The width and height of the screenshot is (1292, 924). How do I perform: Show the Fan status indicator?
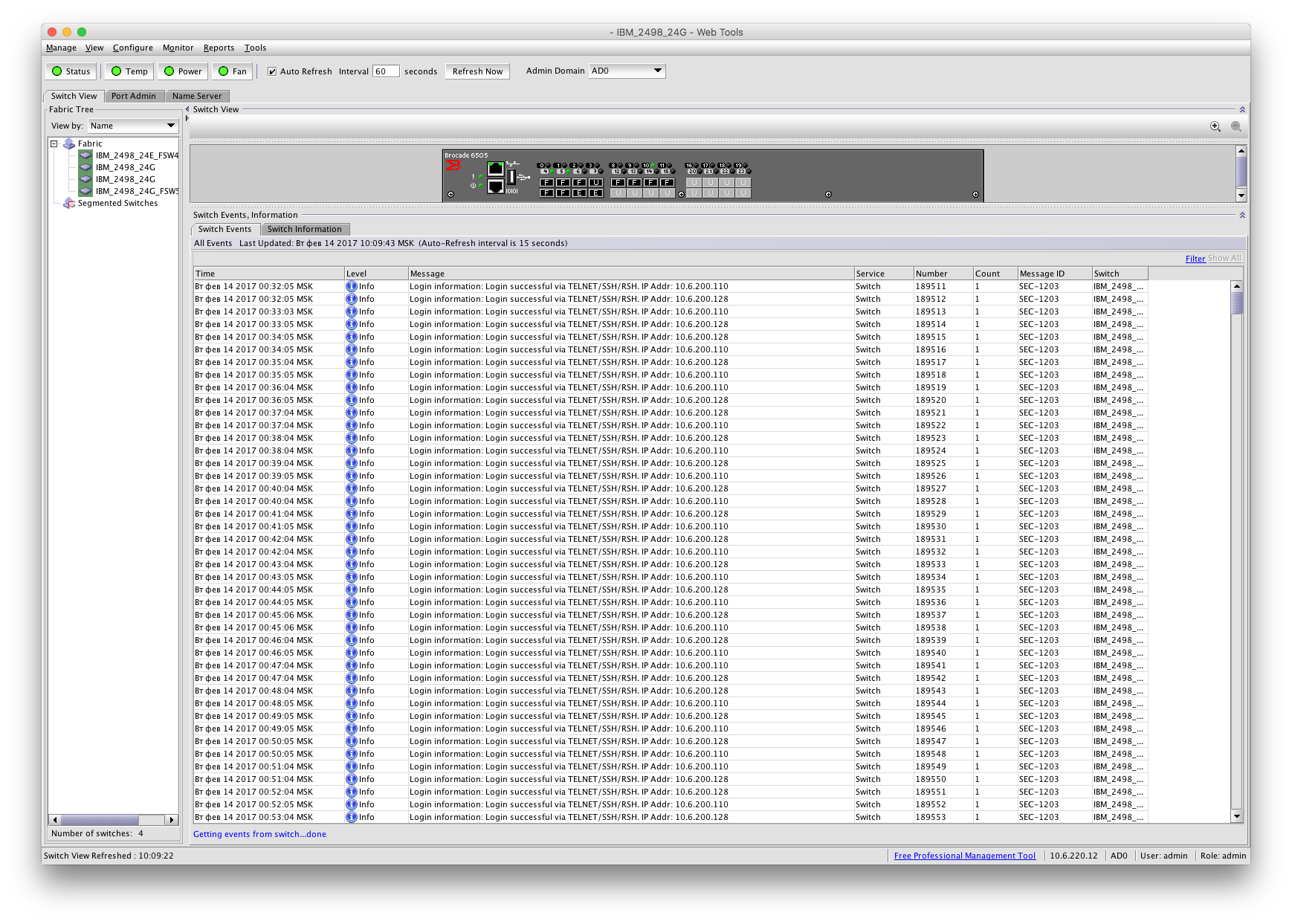(233, 71)
